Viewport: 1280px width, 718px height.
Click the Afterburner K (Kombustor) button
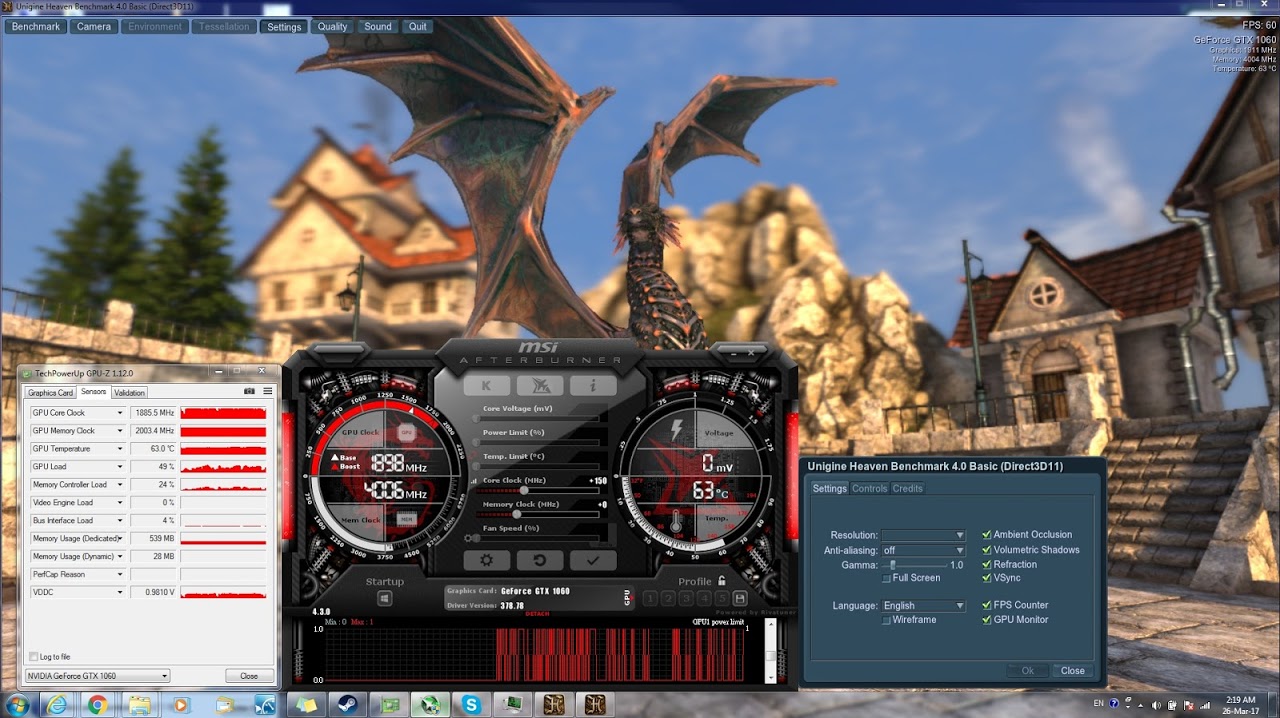tap(486, 386)
